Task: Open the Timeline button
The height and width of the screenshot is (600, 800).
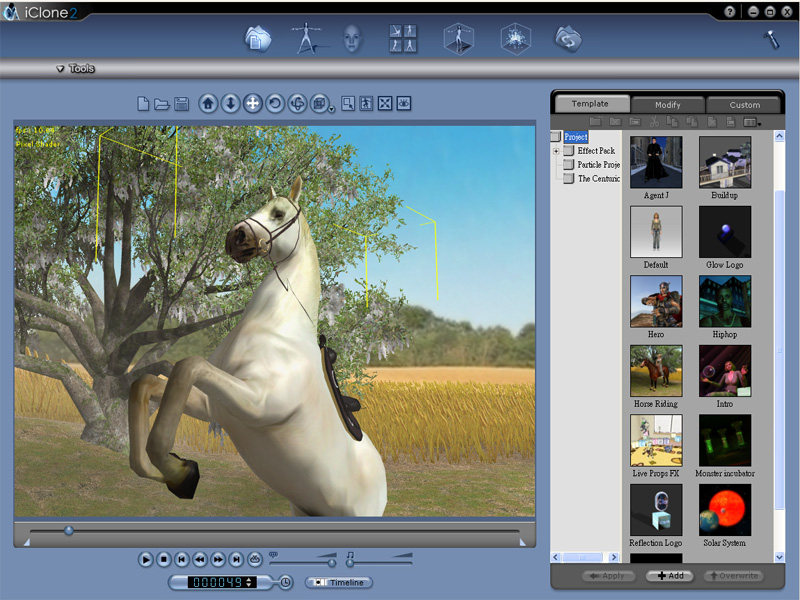Action: click(x=339, y=582)
